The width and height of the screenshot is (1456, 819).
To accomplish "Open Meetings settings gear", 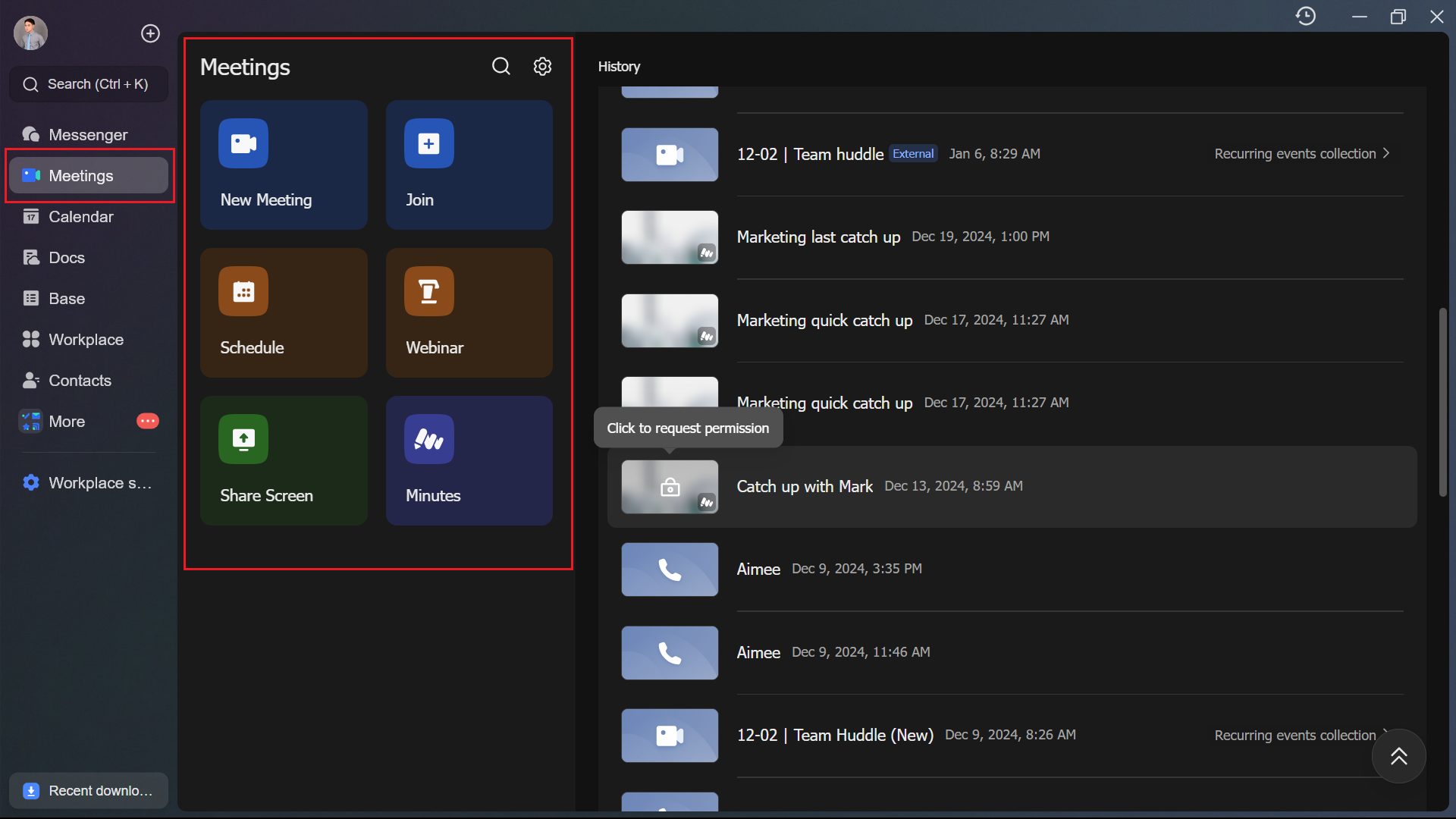I will tap(542, 67).
